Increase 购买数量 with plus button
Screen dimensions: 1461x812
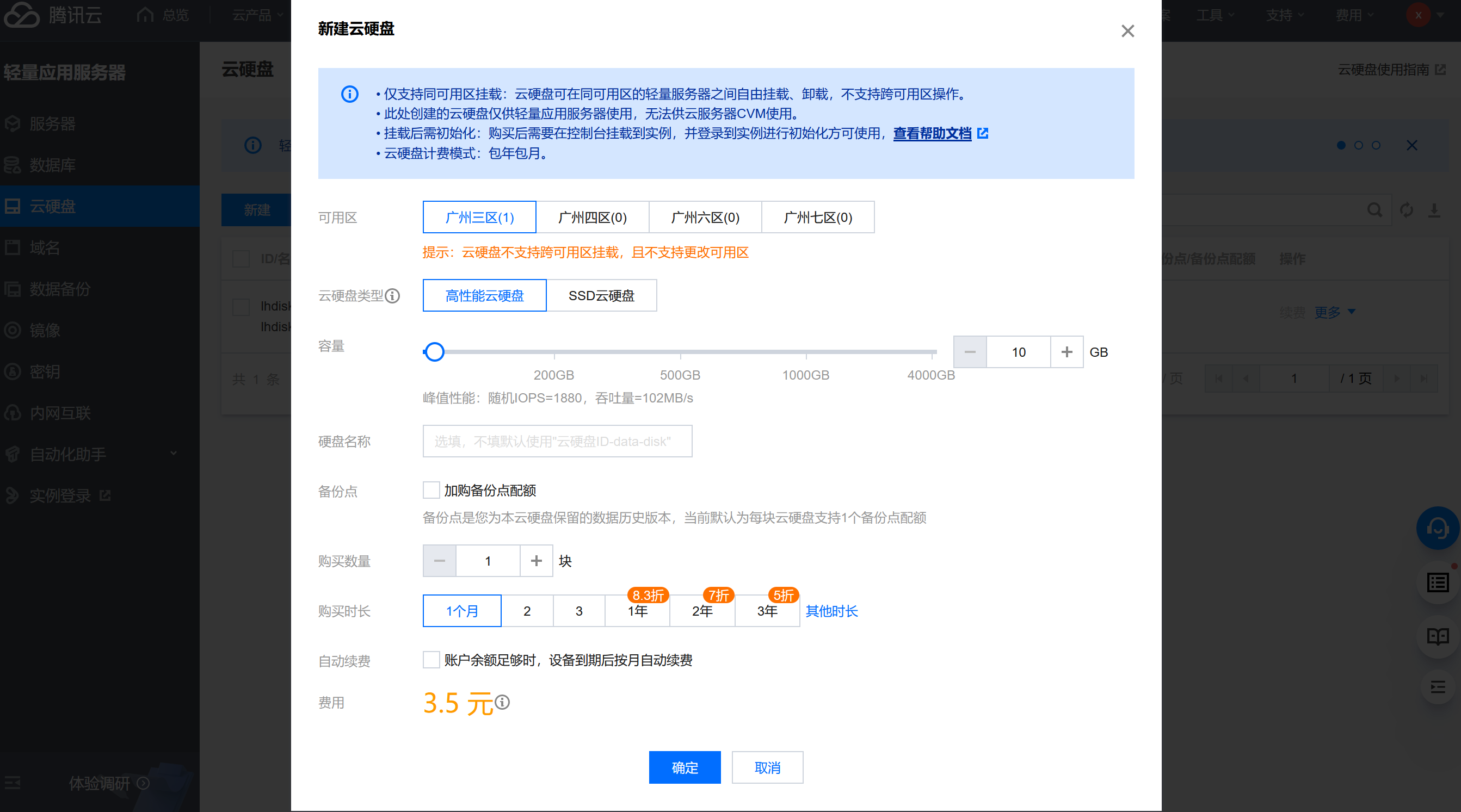pos(536,561)
